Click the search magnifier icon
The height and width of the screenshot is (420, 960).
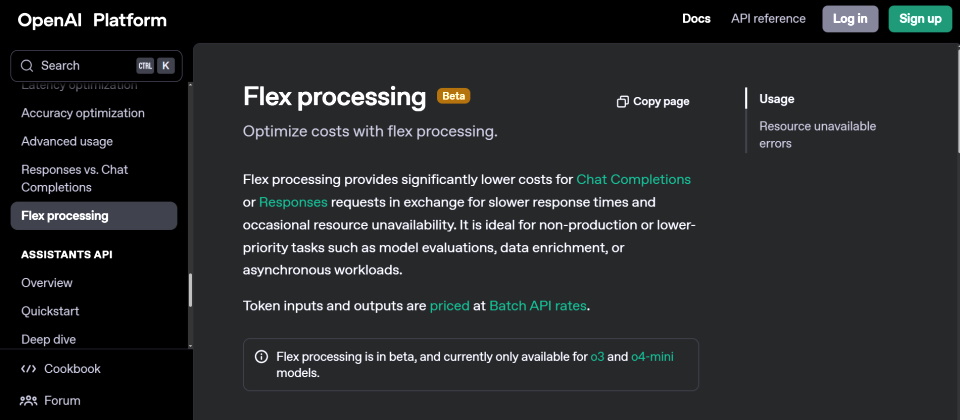tap(26, 66)
